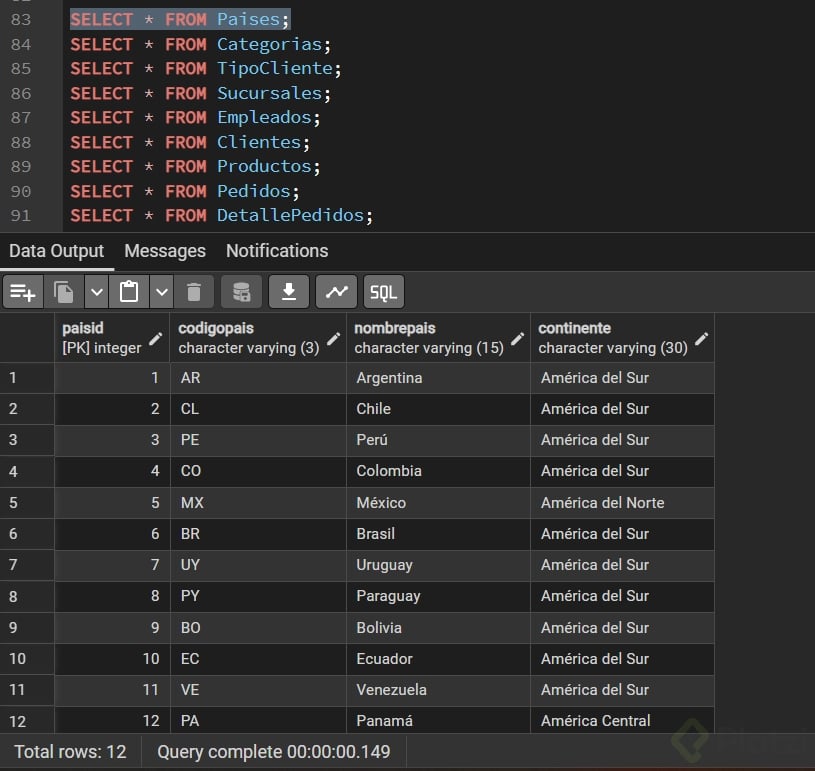The image size is (815, 771).
Task: Click the Add row toolbar icon
Action: [23, 292]
